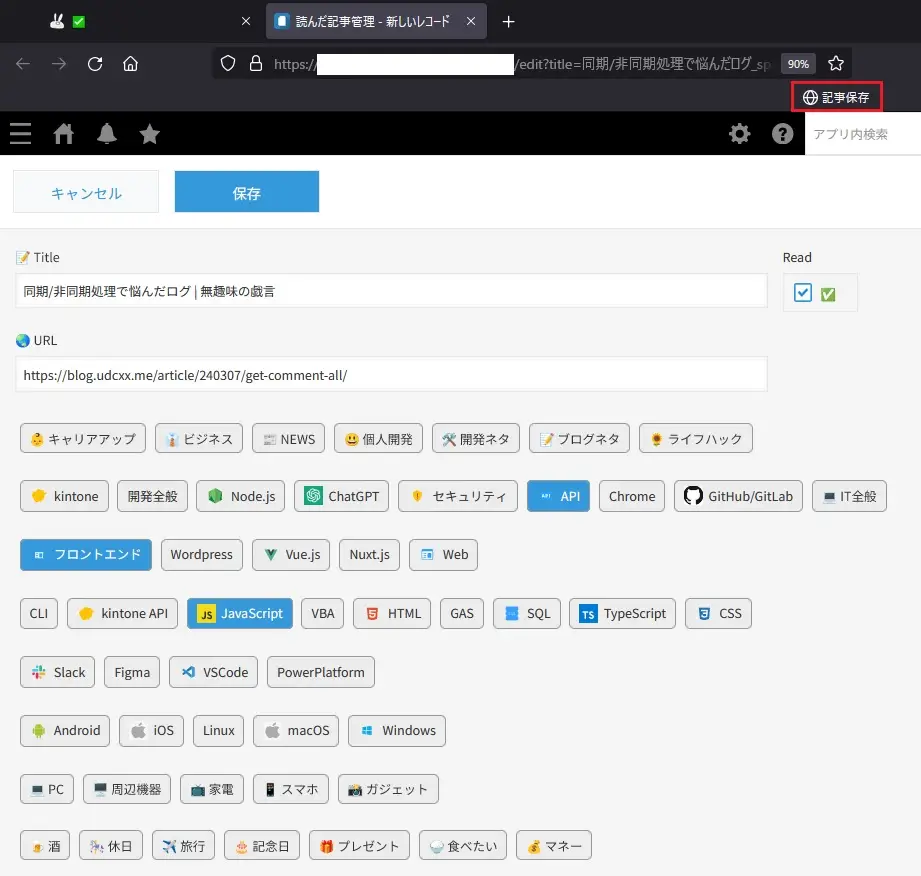Open a new browser tab
The width and height of the screenshot is (921, 876).
click(508, 21)
